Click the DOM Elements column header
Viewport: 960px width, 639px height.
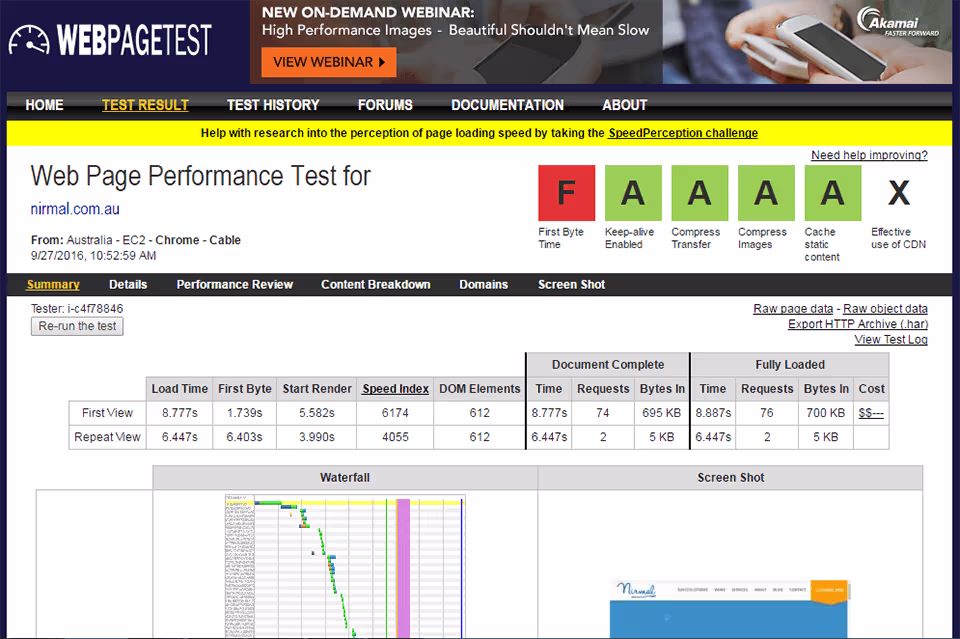pos(479,389)
